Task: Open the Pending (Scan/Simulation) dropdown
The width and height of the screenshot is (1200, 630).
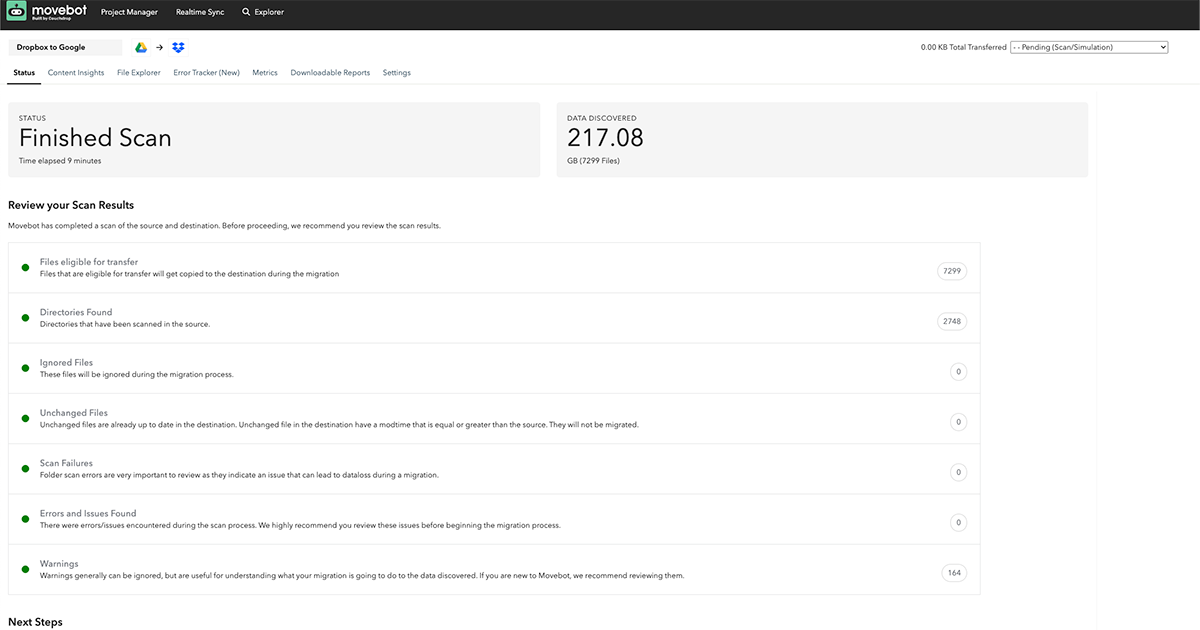Action: [x=1089, y=46]
